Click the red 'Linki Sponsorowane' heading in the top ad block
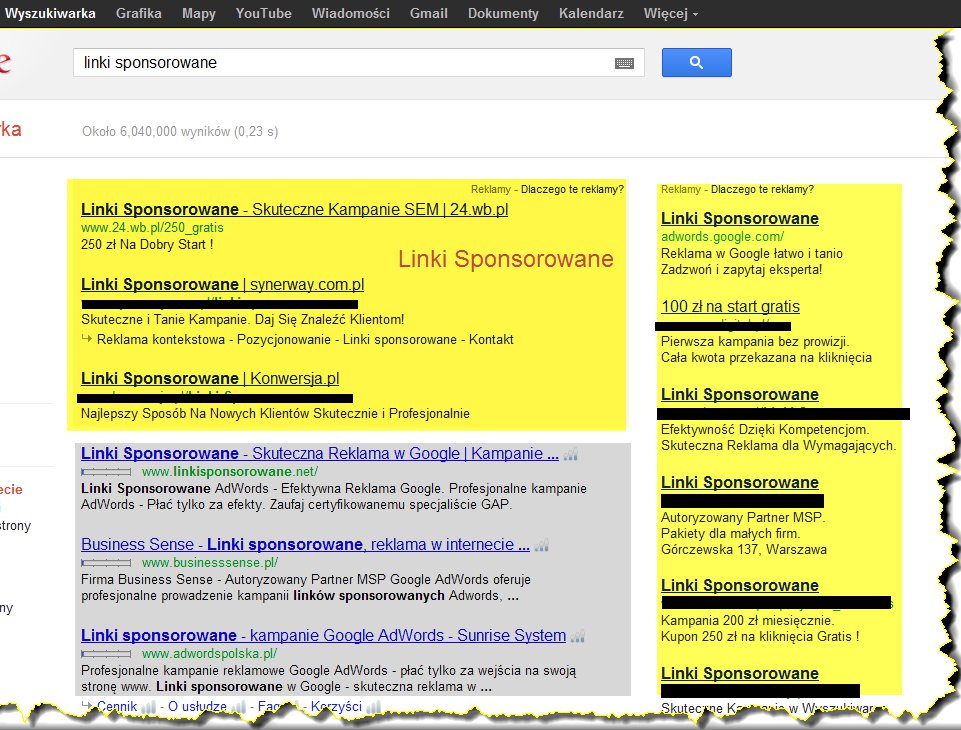 (506, 259)
